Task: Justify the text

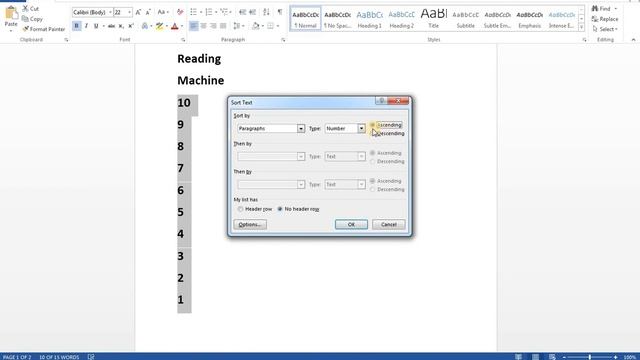Action: [x=223, y=26]
